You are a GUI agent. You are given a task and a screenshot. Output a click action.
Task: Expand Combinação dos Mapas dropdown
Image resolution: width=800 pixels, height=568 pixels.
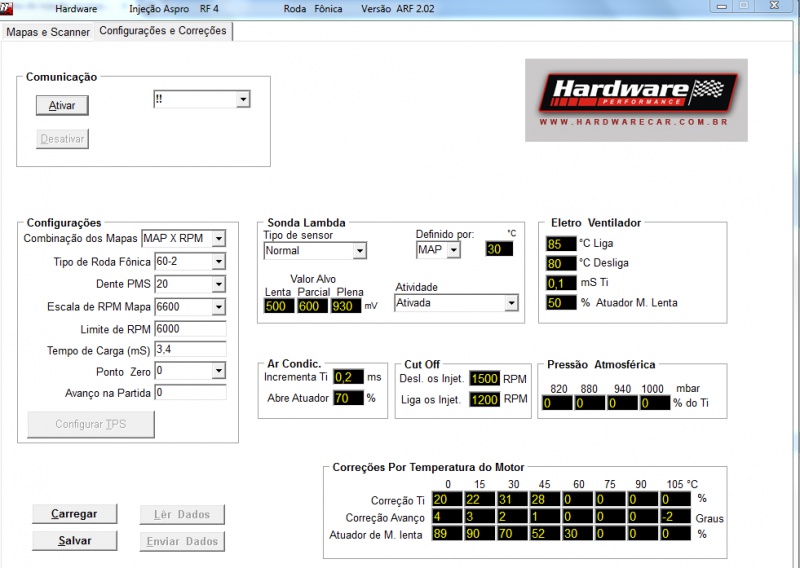[219, 238]
